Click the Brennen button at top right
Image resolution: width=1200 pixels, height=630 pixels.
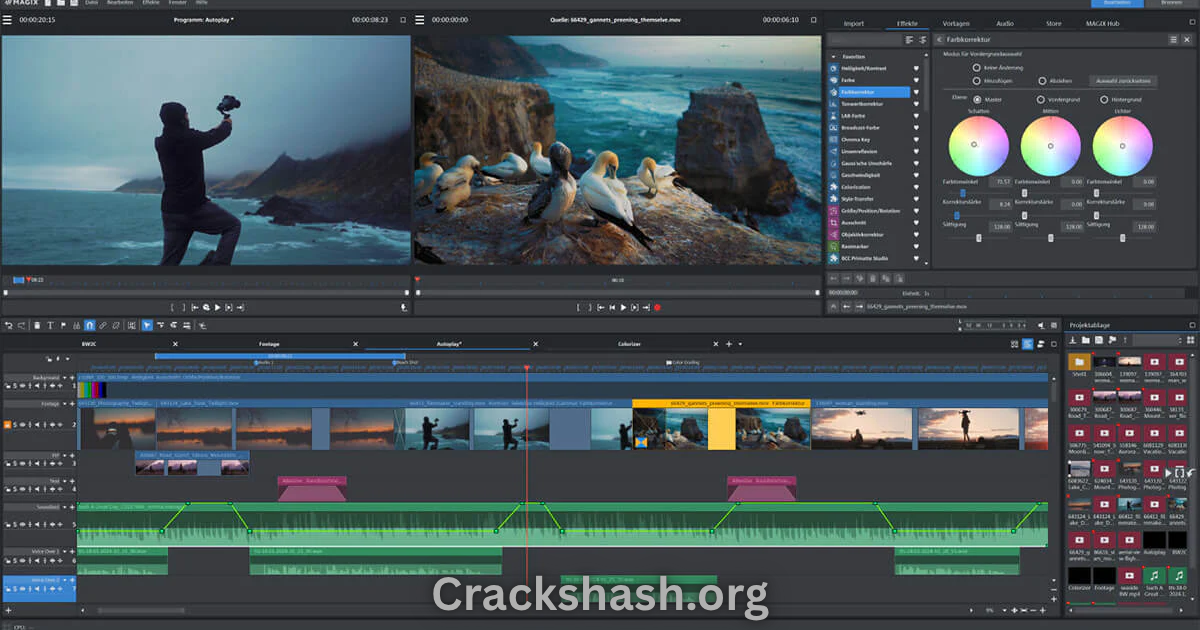1170,4
